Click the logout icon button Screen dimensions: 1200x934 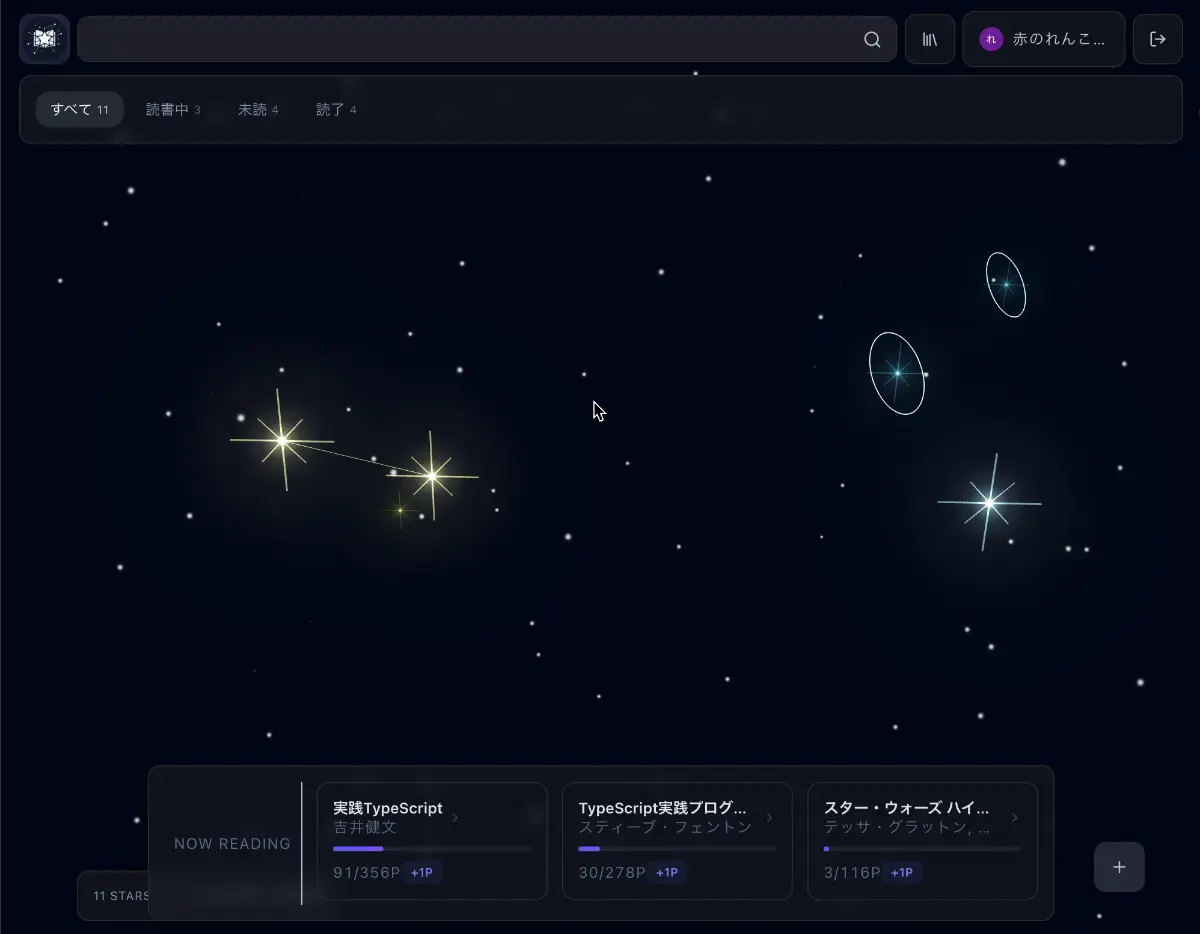point(1157,39)
